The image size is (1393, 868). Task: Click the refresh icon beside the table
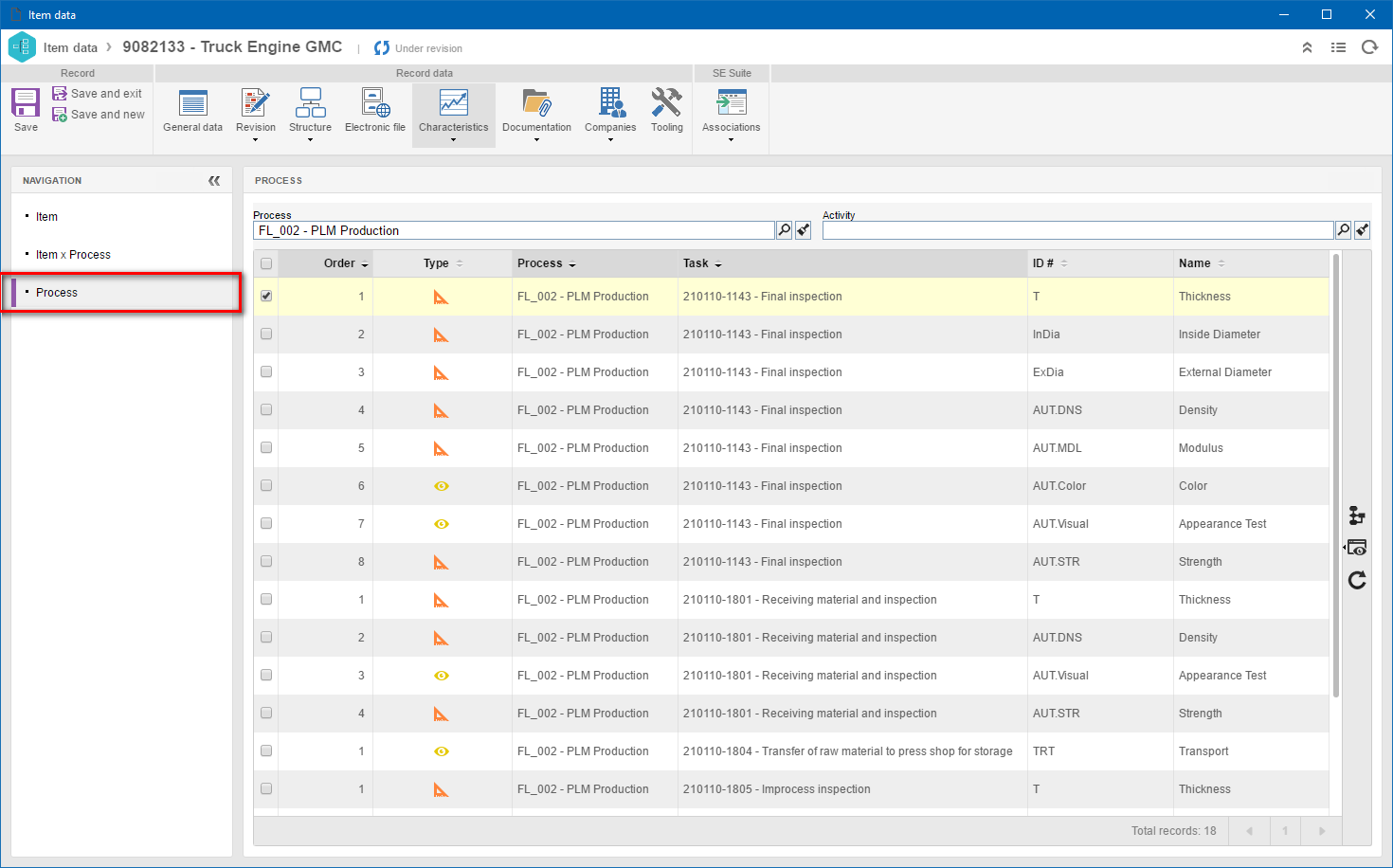tap(1357, 580)
